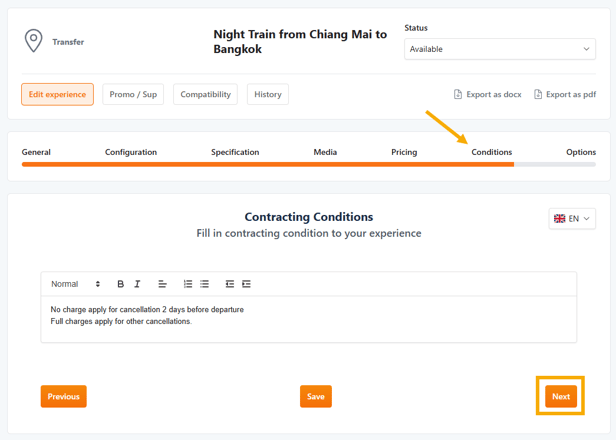Expand the Normal paragraph style dropdown

pyautogui.click(x=76, y=284)
